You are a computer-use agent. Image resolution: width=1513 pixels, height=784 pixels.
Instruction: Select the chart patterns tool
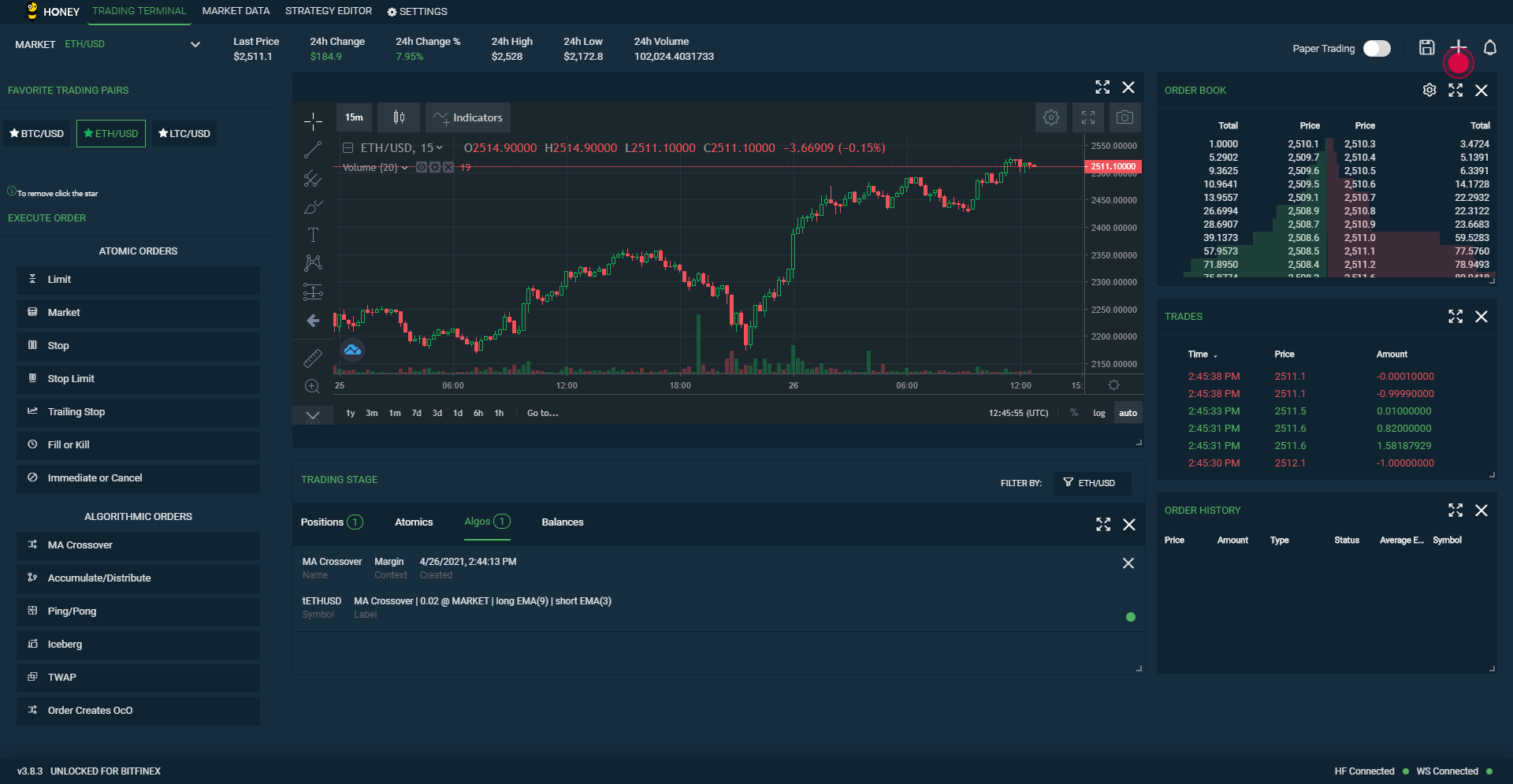[x=313, y=263]
